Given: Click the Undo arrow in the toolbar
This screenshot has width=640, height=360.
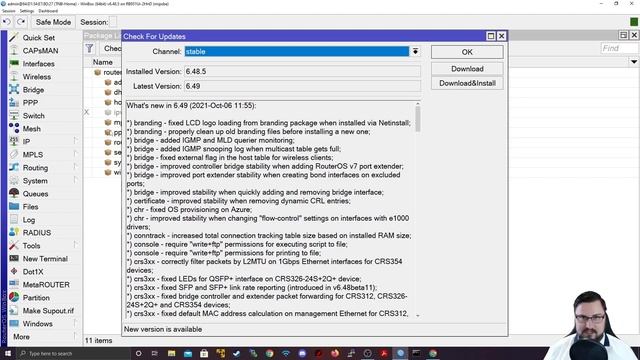Looking at the screenshot, I should pyautogui.click(x=7, y=22).
